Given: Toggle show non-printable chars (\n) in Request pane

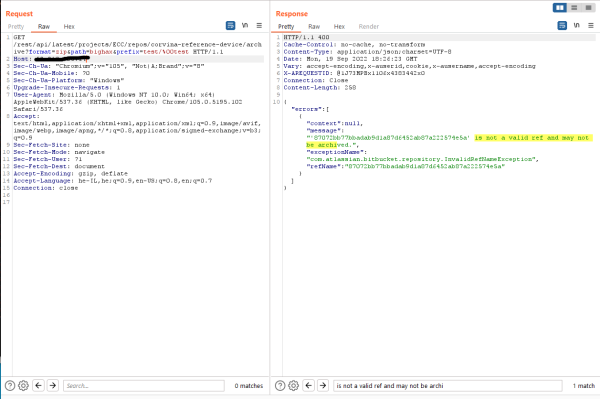Looking at the screenshot, I should 245,26.
